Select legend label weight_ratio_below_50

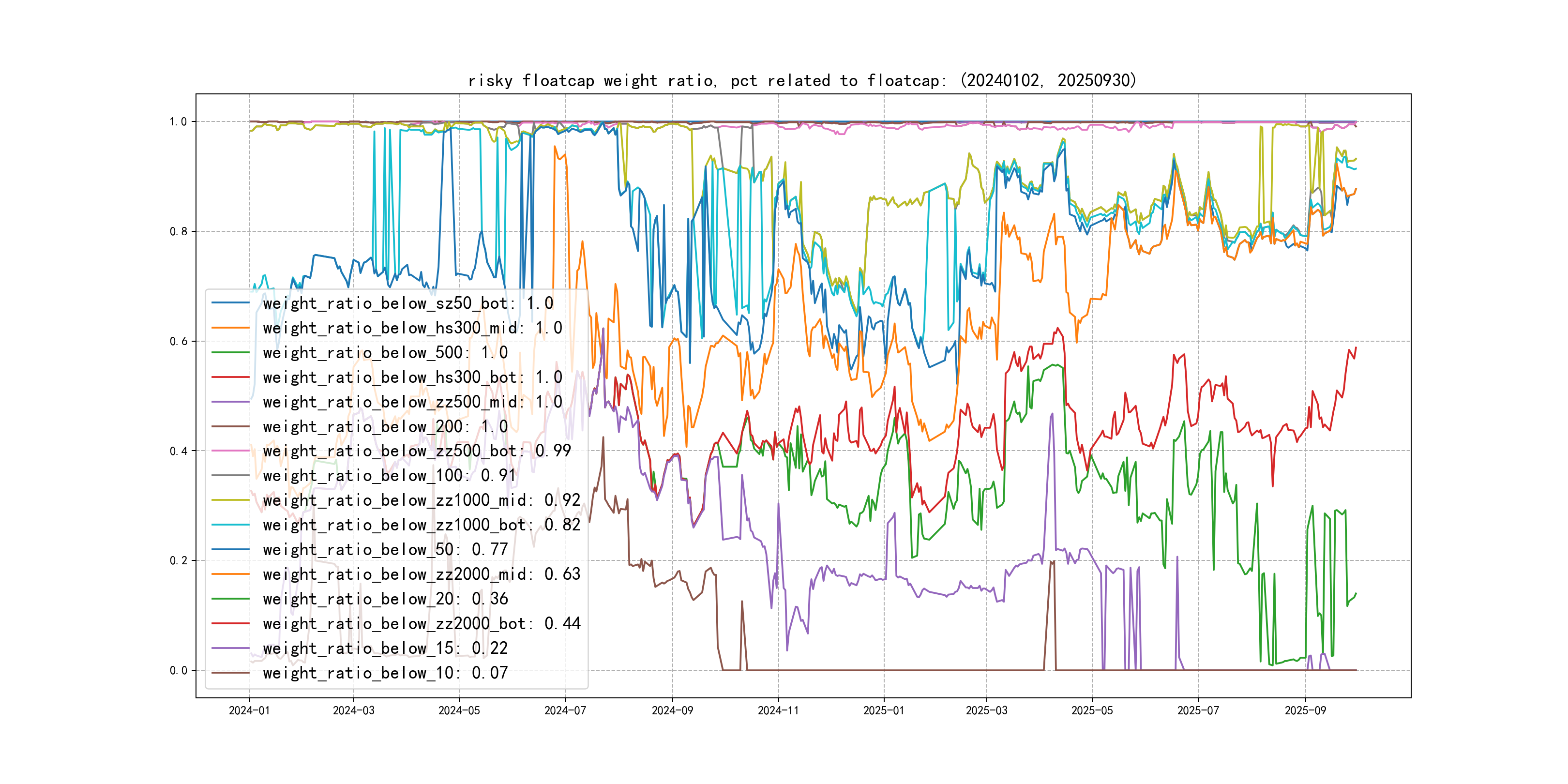pos(385,550)
